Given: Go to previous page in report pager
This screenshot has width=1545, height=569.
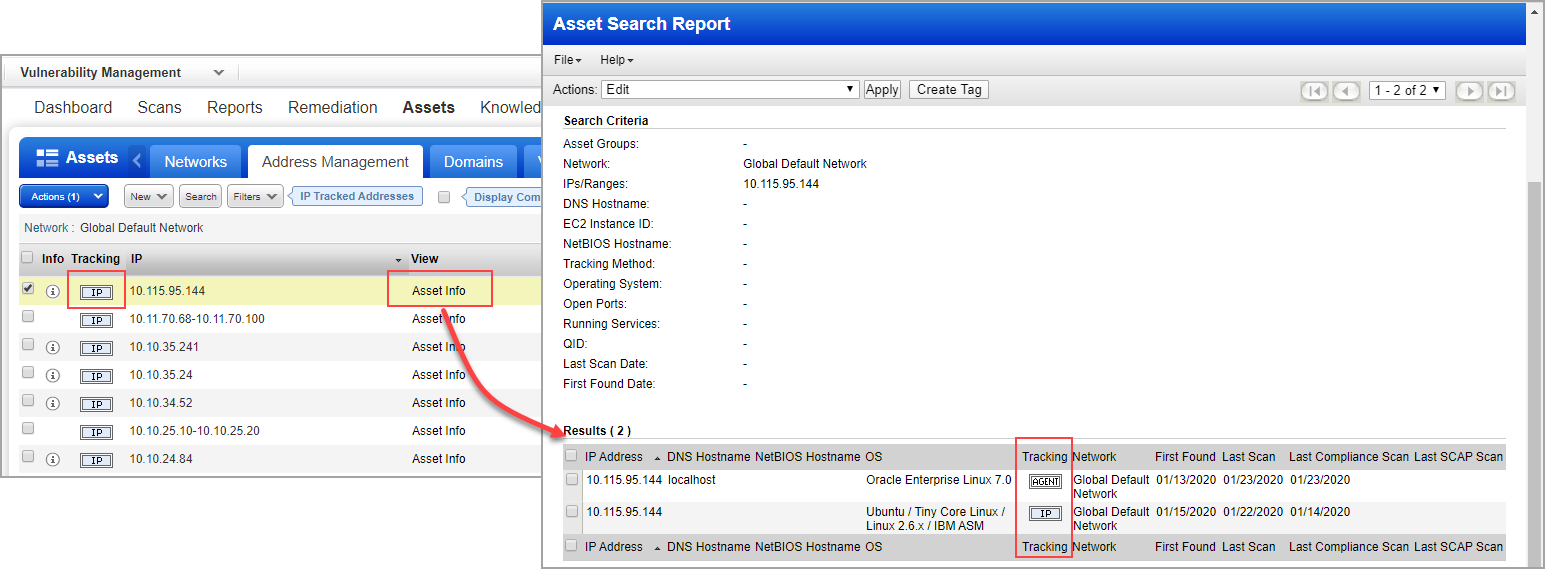Looking at the screenshot, I should 1346,91.
